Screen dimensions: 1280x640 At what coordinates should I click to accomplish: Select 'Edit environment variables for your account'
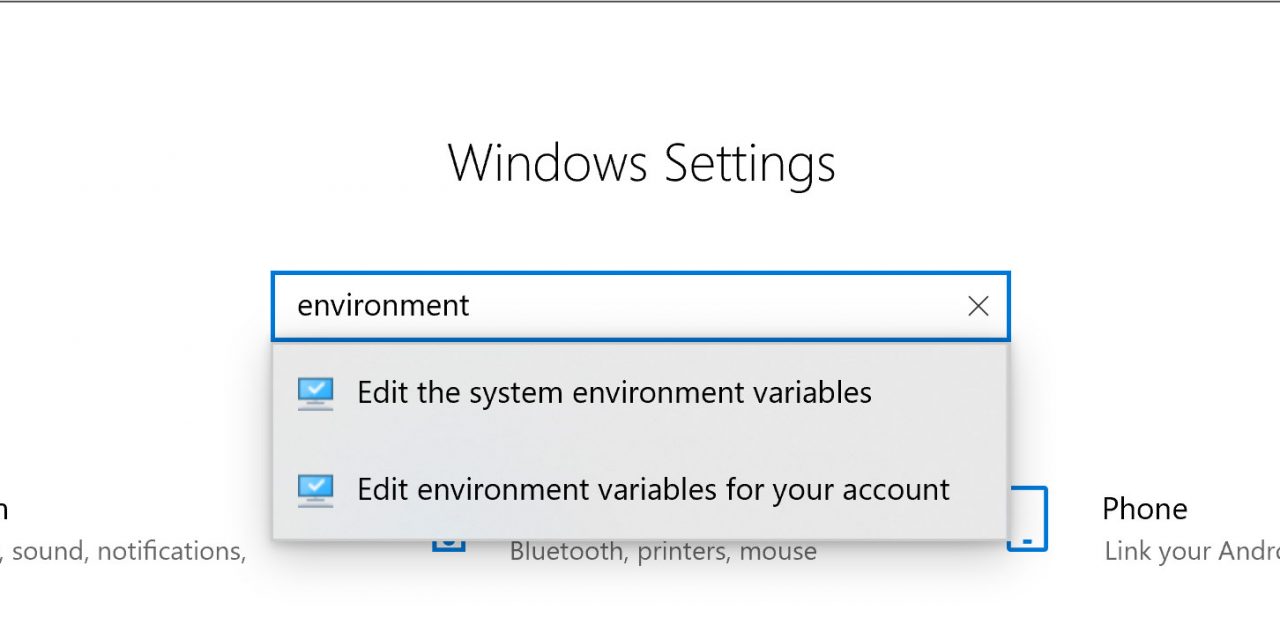coord(652,490)
